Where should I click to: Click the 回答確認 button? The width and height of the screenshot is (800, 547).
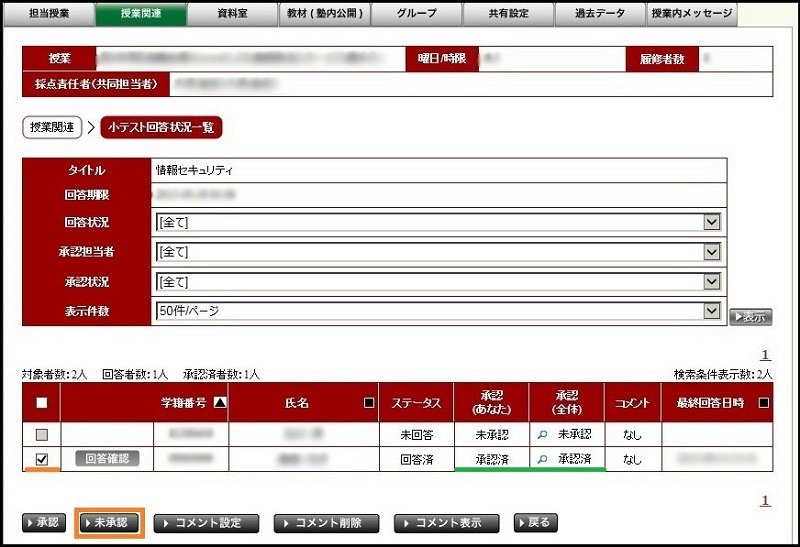pyautogui.click(x=107, y=458)
